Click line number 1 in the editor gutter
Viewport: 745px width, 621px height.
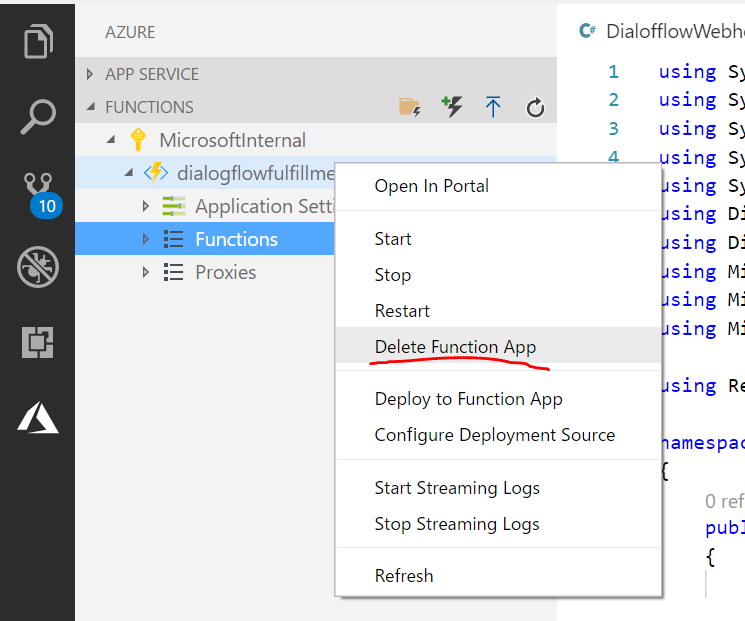613,72
